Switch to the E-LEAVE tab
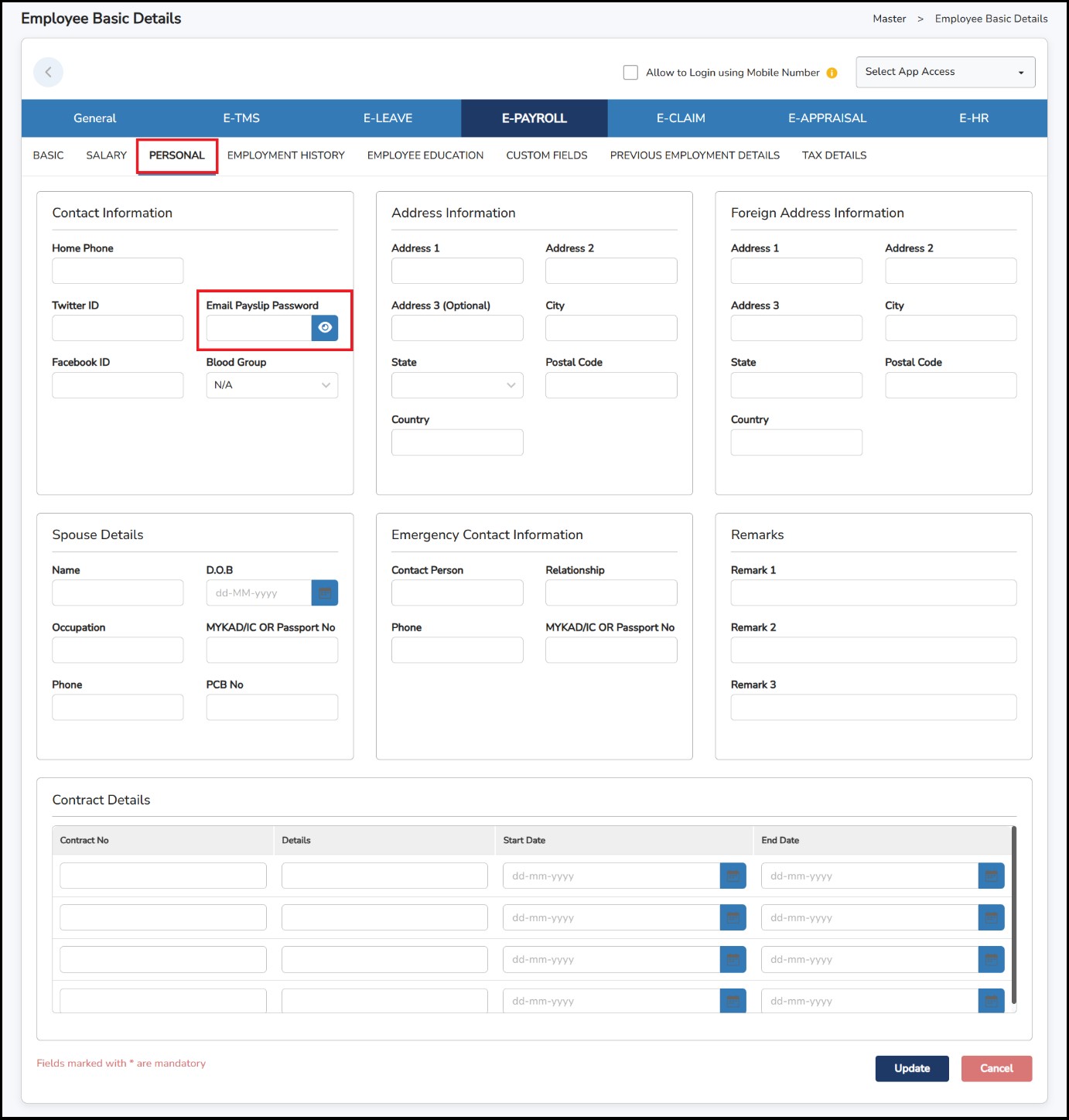Viewport: 1069px width, 1120px height. [388, 118]
